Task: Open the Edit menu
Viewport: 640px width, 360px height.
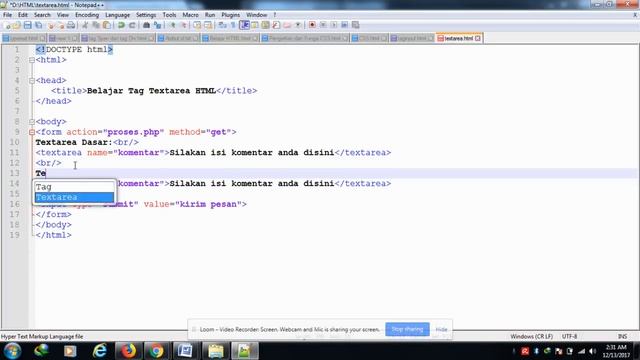Action: pyautogui.click(x=23, y=15)
